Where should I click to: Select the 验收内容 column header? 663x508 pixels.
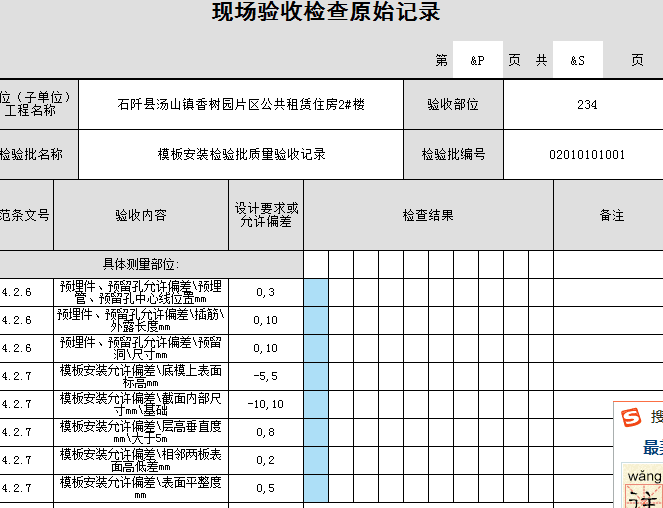pyautogui.click(x=141, y=215)
